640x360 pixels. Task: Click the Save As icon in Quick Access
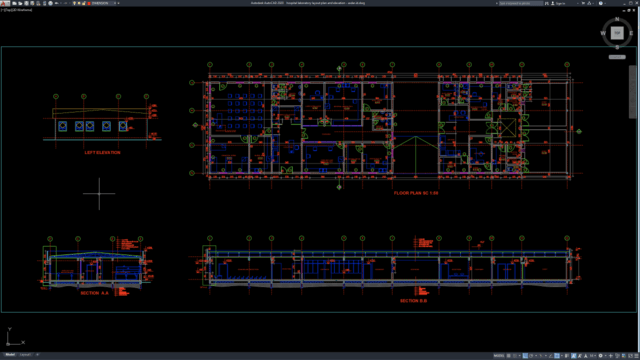click(x=32, y=3)
